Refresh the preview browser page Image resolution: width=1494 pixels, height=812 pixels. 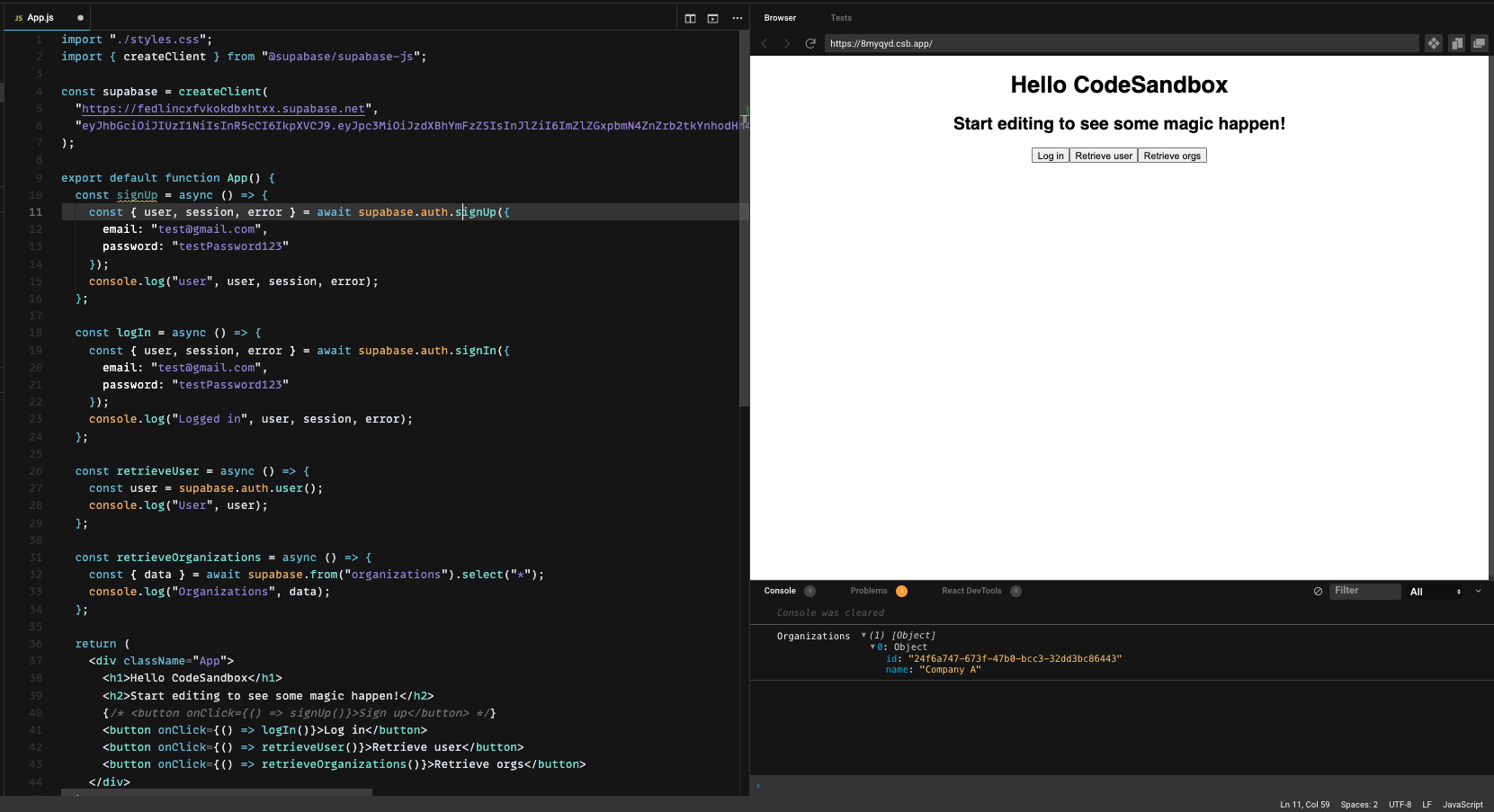coord(810,43)
